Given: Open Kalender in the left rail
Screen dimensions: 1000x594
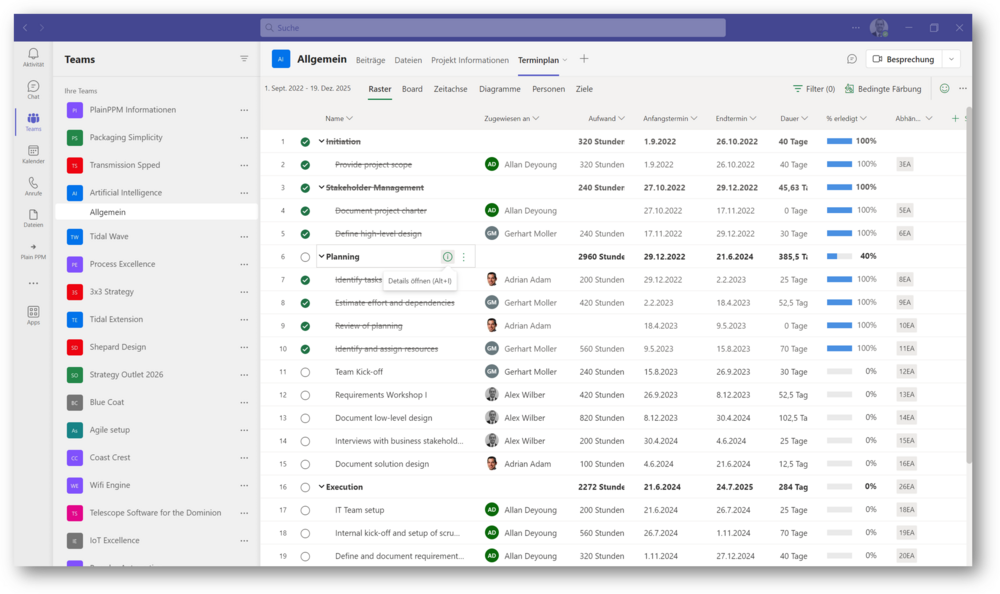Looking at the screenshot, I should click(34, 151).
